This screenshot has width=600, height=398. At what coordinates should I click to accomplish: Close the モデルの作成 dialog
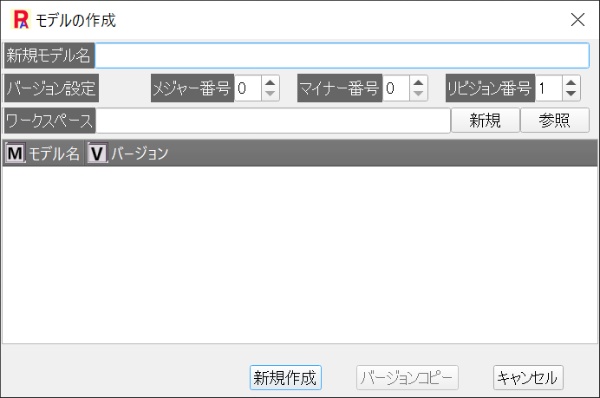577,20
